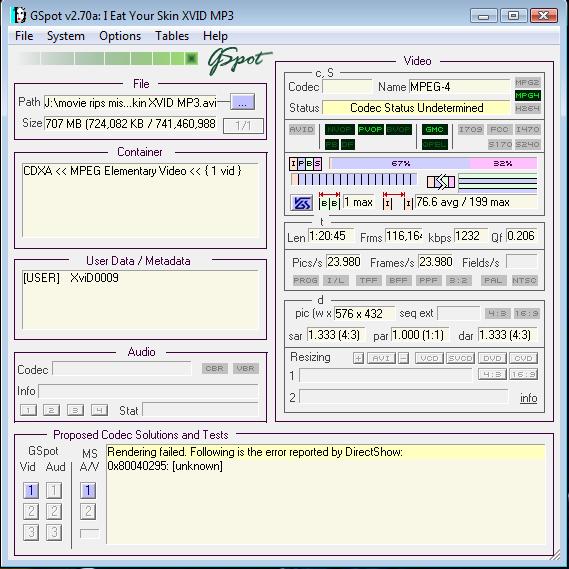
Task: Click the VSS statistics icon
Action: pos(301,203)
